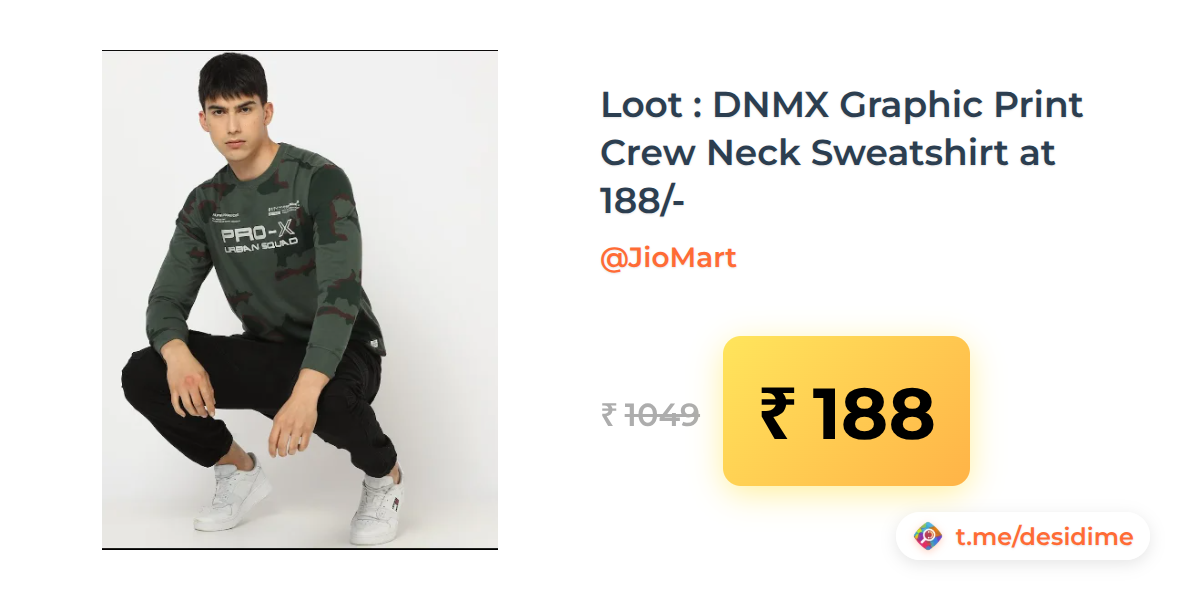The height and width of the screenshot is (600, 1200).
Task: Click the grey rupee symbol beside 1049
Action: pos(609,414)
